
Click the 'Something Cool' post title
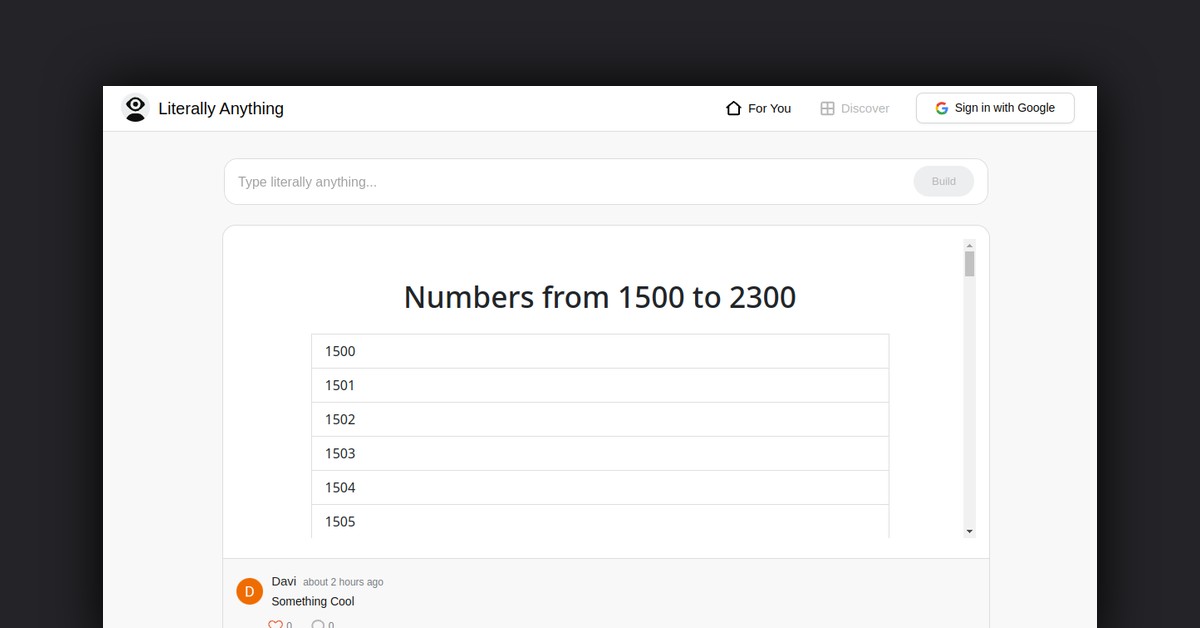point(313,601)
